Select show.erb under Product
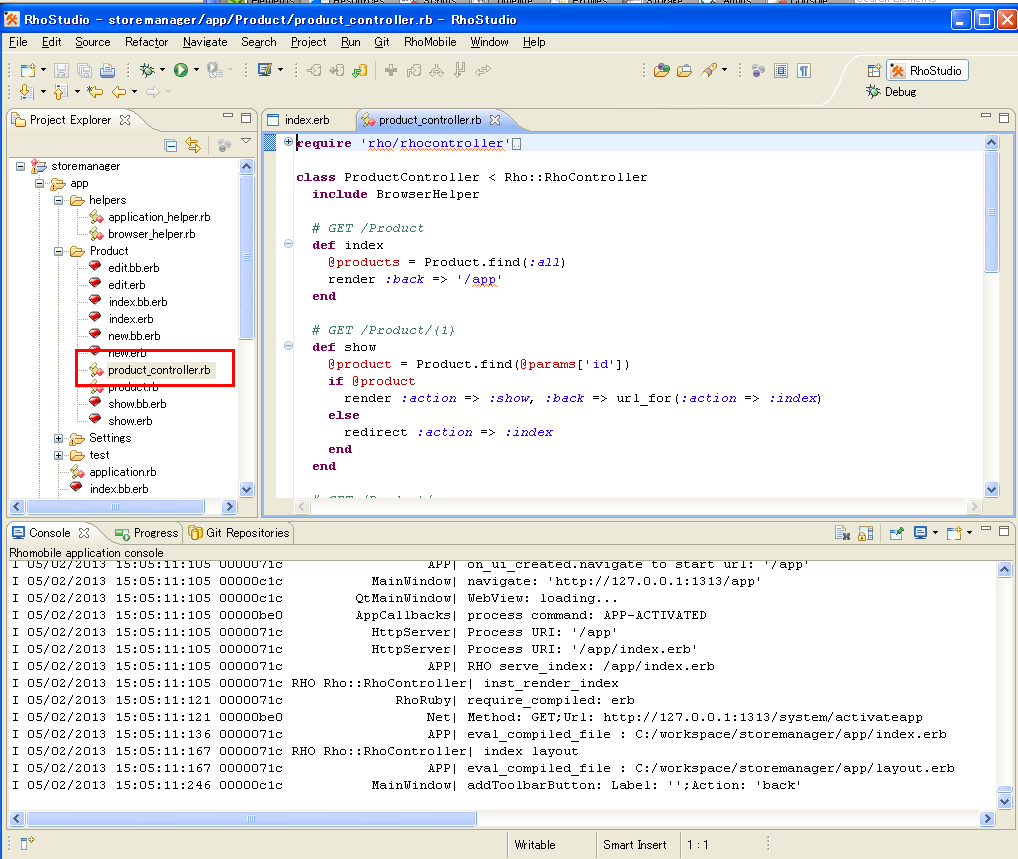Screen dimensions: 1018x859 (x=130, y=421)
